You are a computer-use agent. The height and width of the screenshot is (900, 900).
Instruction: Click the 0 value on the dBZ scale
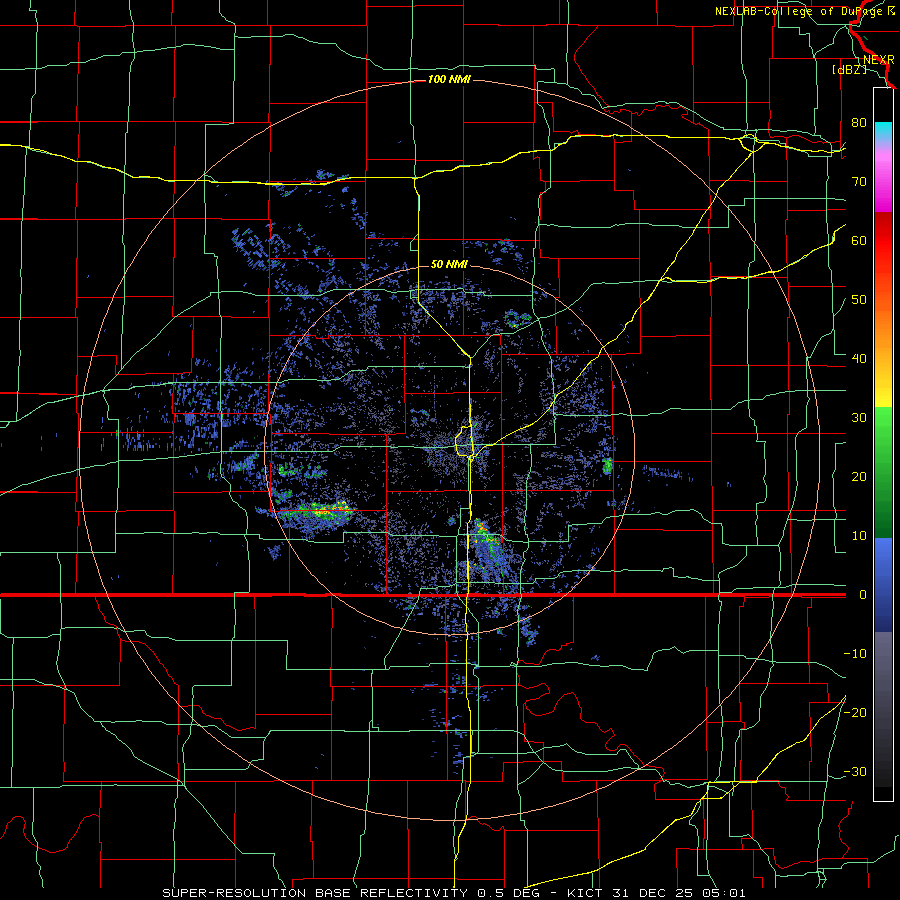pos(863,595)
